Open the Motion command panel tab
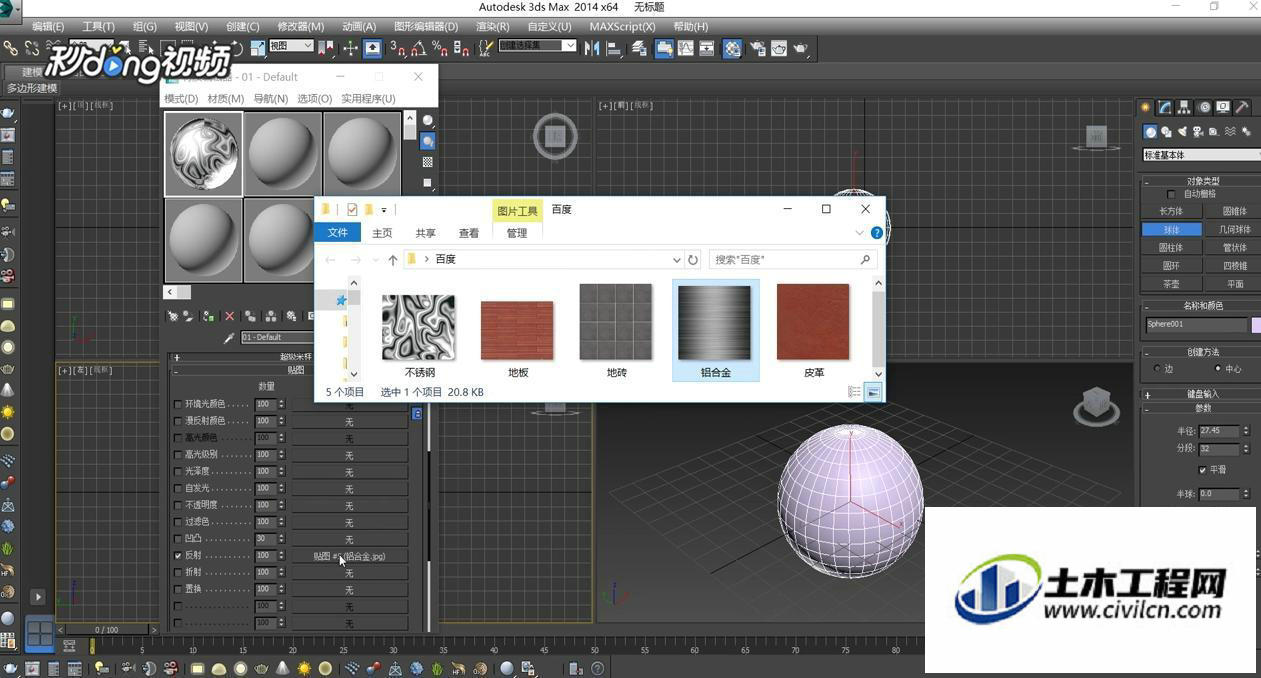 [1204, 107]
